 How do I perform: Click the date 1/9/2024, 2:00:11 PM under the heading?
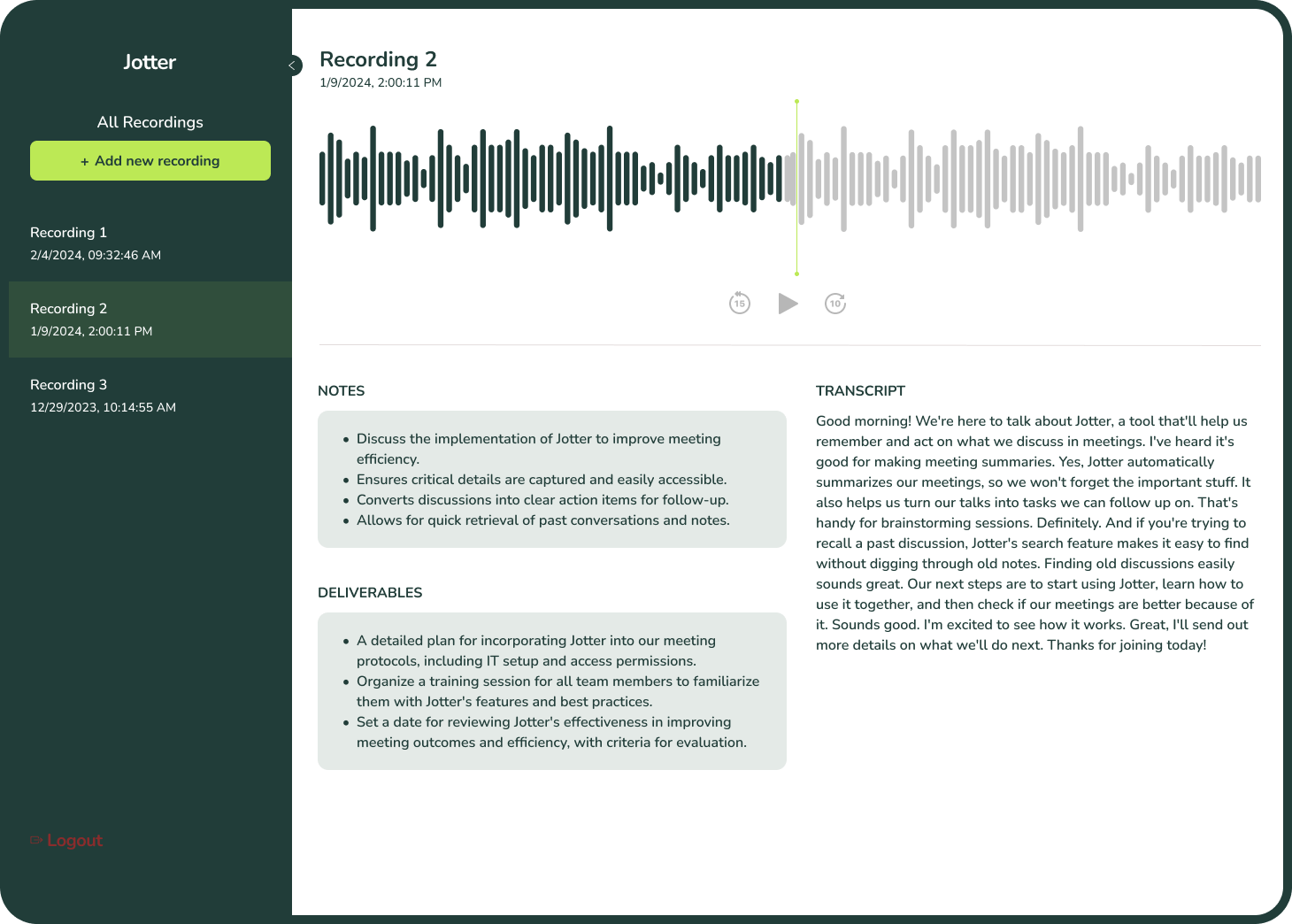(381, 82)
